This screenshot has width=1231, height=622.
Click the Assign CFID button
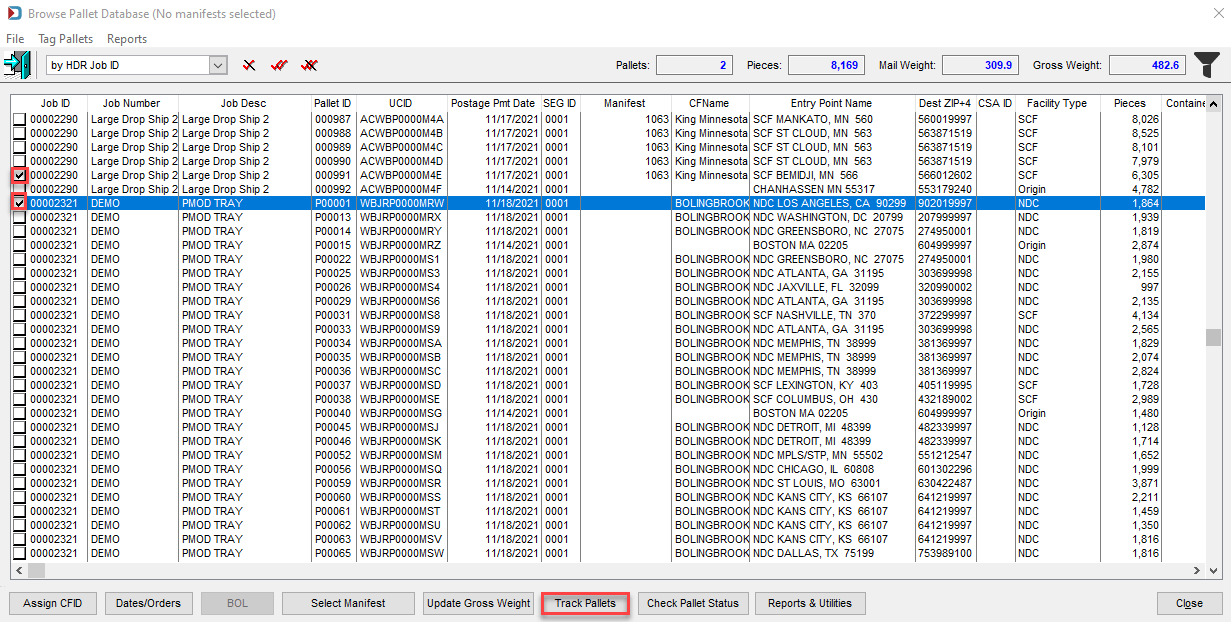click(53, 603)
